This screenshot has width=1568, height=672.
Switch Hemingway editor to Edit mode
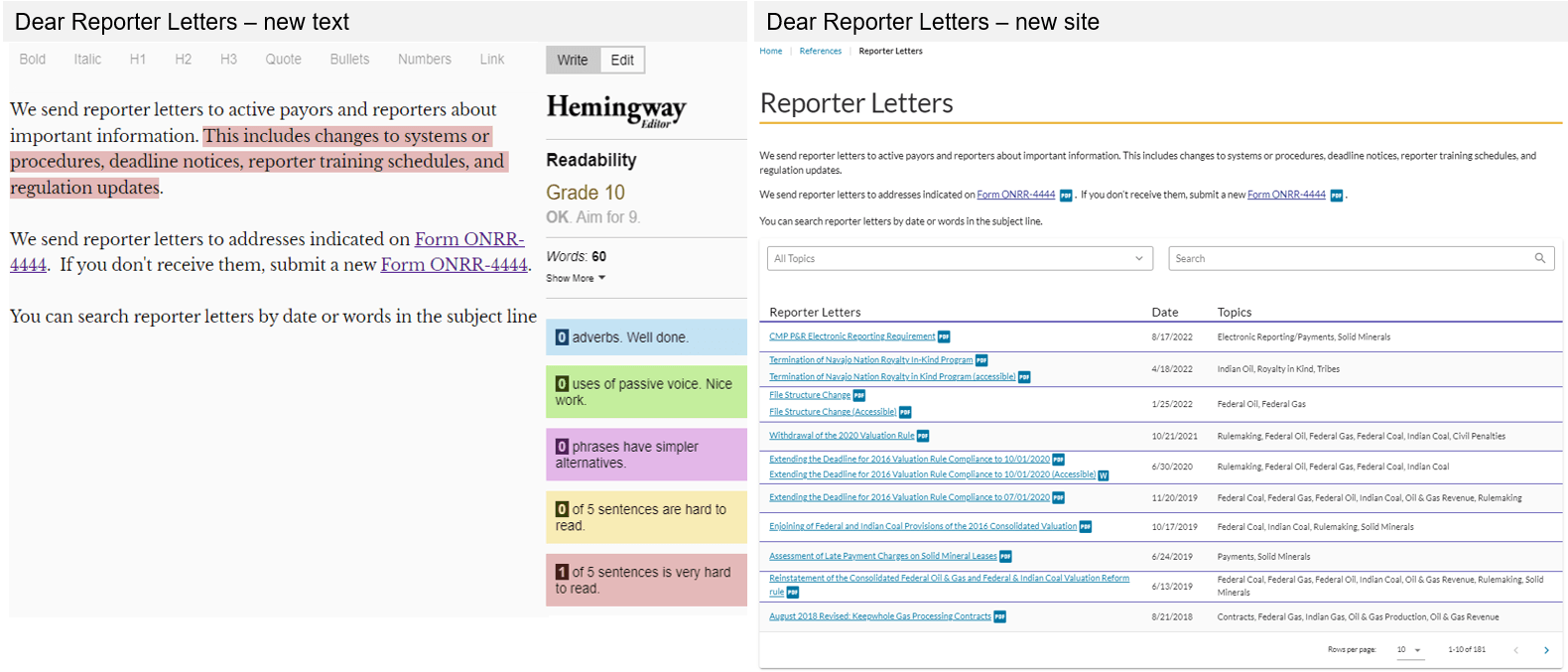tap(622, 61)
